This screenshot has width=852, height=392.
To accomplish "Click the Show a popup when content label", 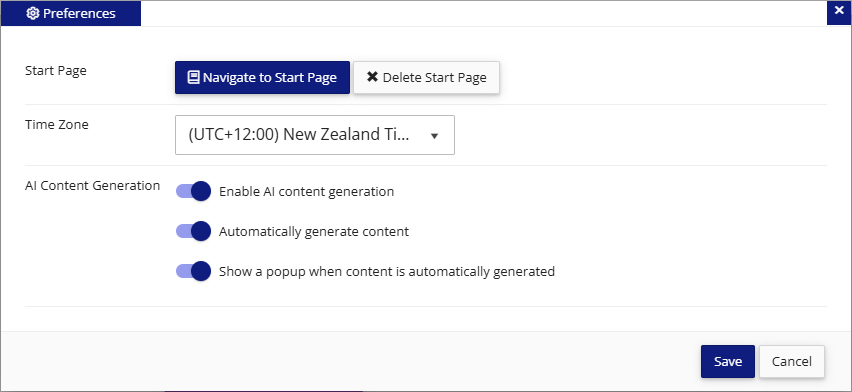I will coord(387,271).
